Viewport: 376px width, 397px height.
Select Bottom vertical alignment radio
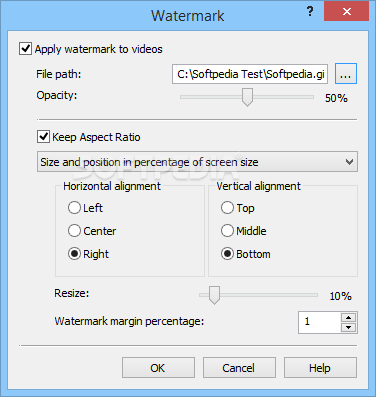tap(227, 254)
